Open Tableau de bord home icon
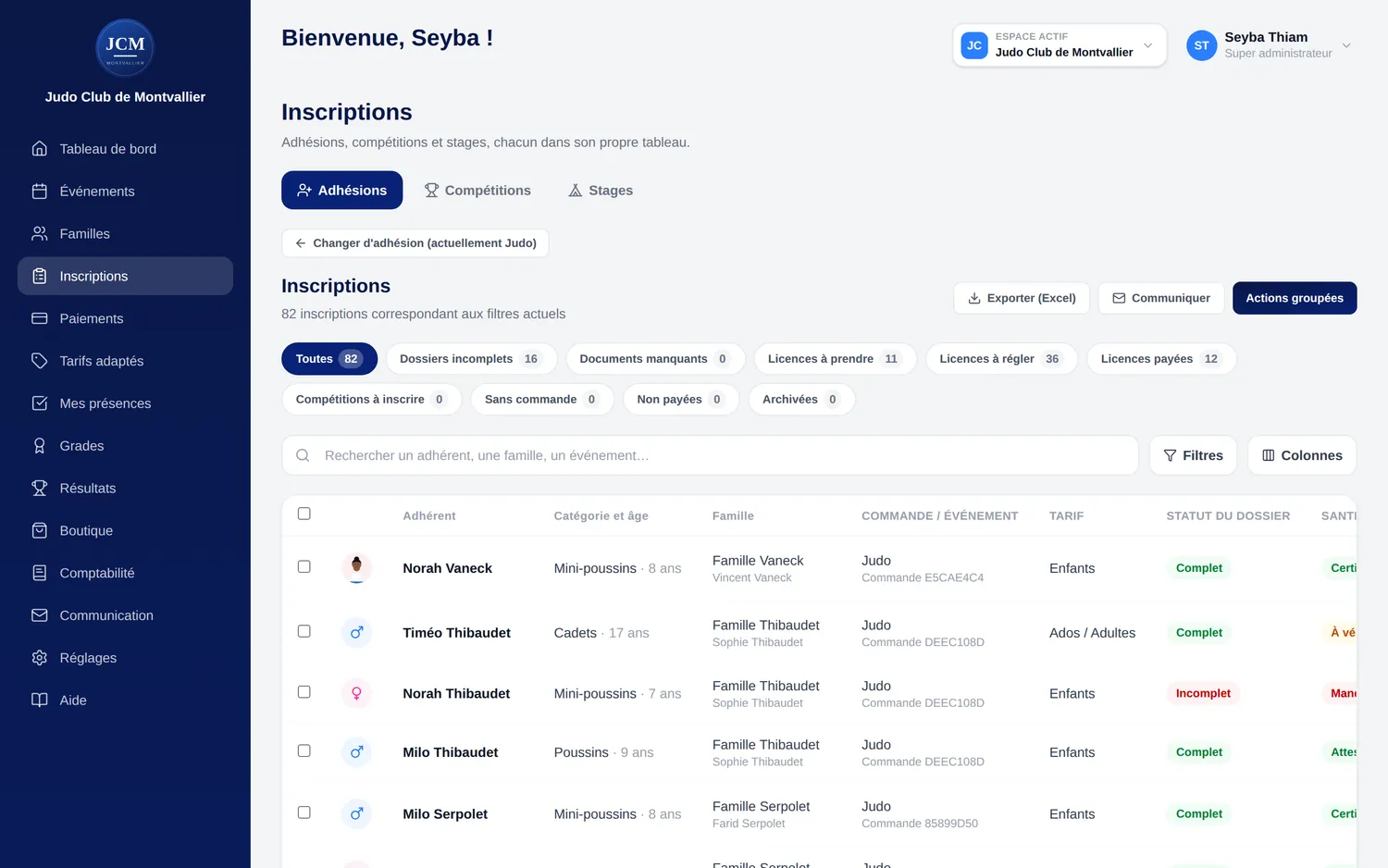The image size is (1388, 868). click(39, 149)
